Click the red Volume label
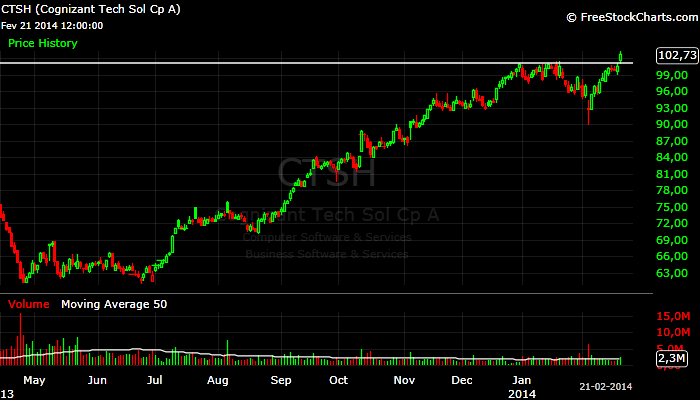The height and width of the screenshot is (400, 700). pos(29,304)
